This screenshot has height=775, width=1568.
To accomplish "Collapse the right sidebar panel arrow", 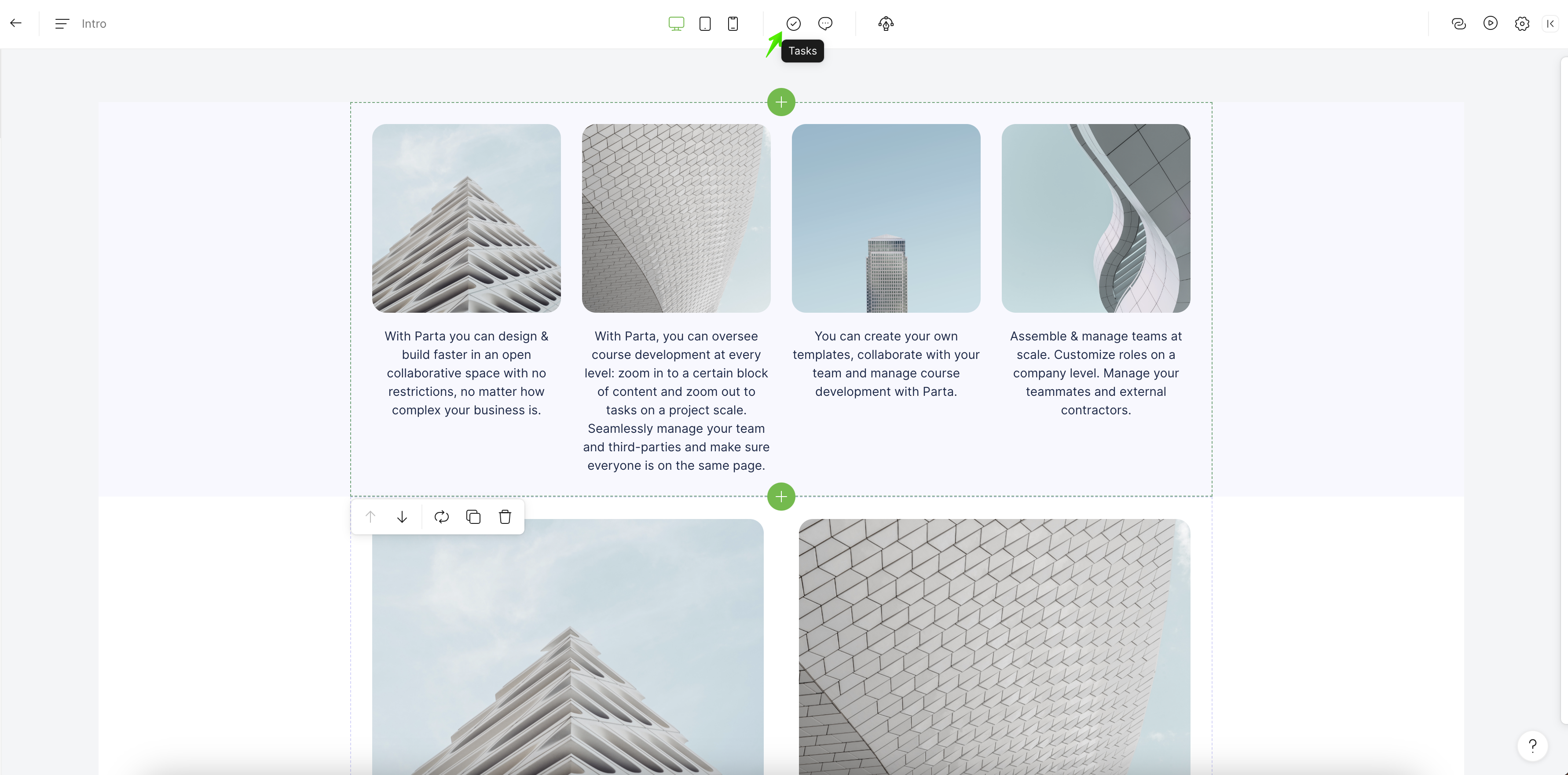I will [1550, 24].
